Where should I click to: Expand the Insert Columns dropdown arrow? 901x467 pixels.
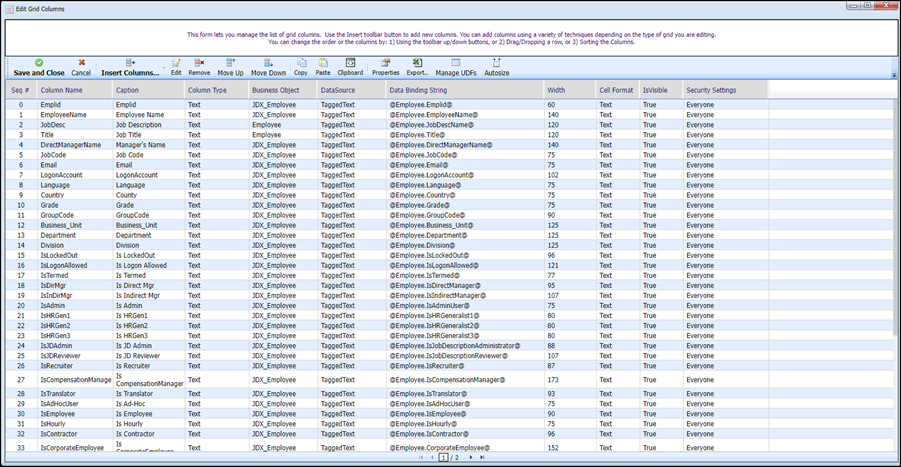pyautogui.click(x=164, y=68)
